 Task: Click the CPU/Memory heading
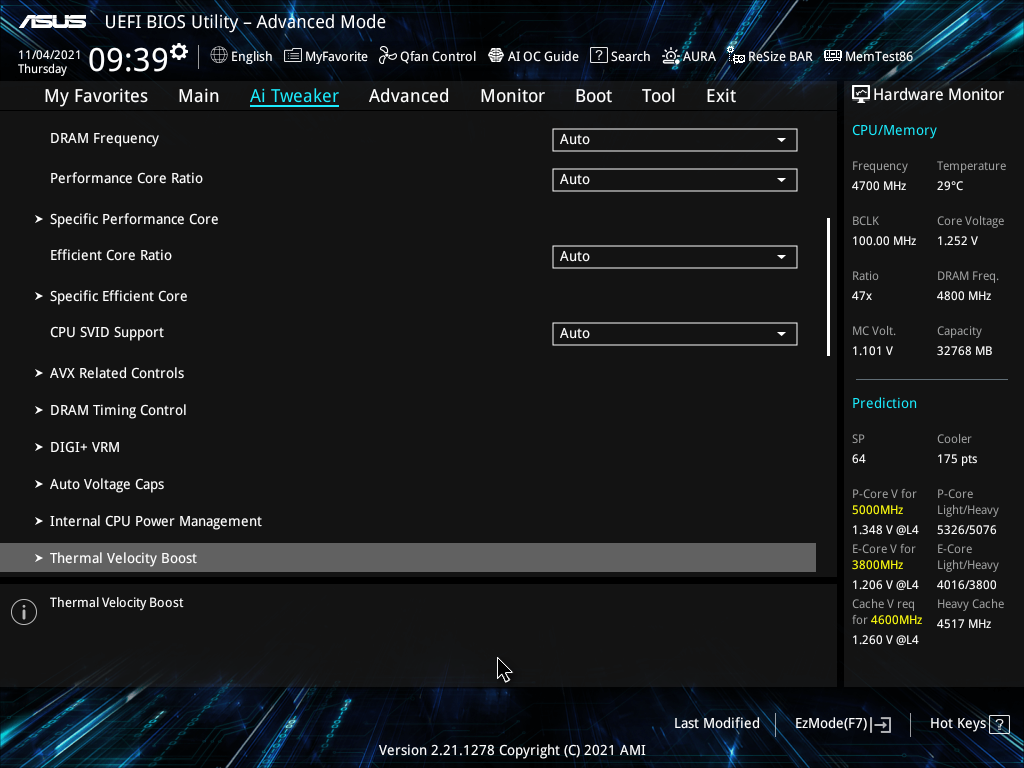pyautogui.click(x=894, y=131)
